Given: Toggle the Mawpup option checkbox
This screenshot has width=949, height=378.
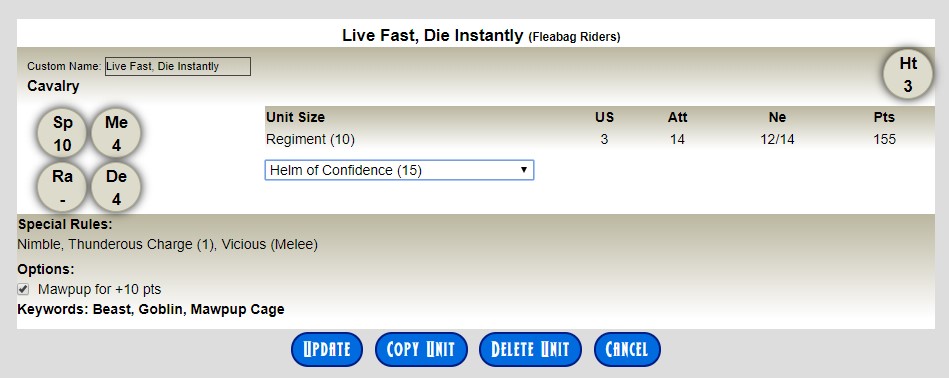Looking at the screenshot, I should point(24,289).
